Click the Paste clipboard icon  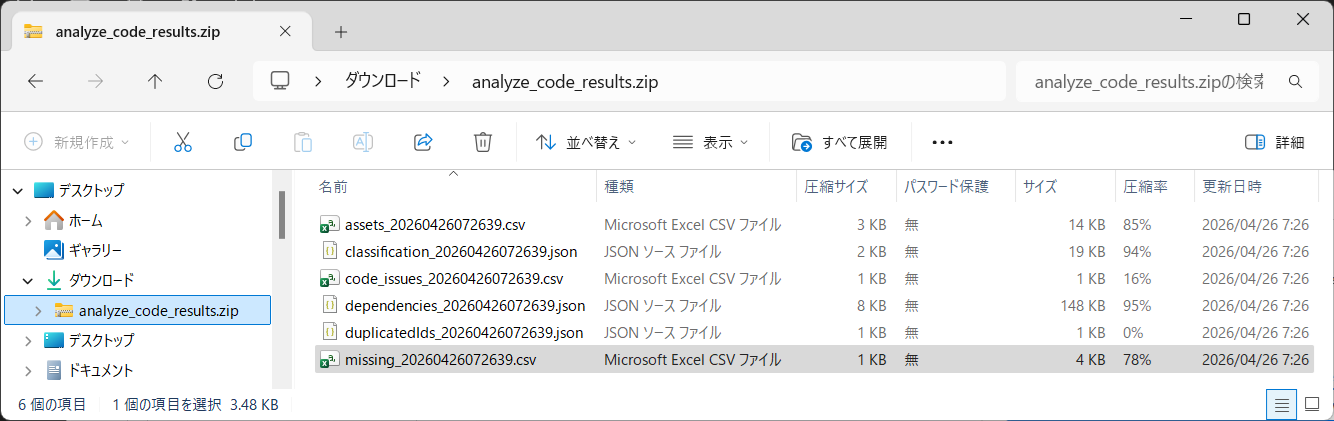[x=302, y=142]
